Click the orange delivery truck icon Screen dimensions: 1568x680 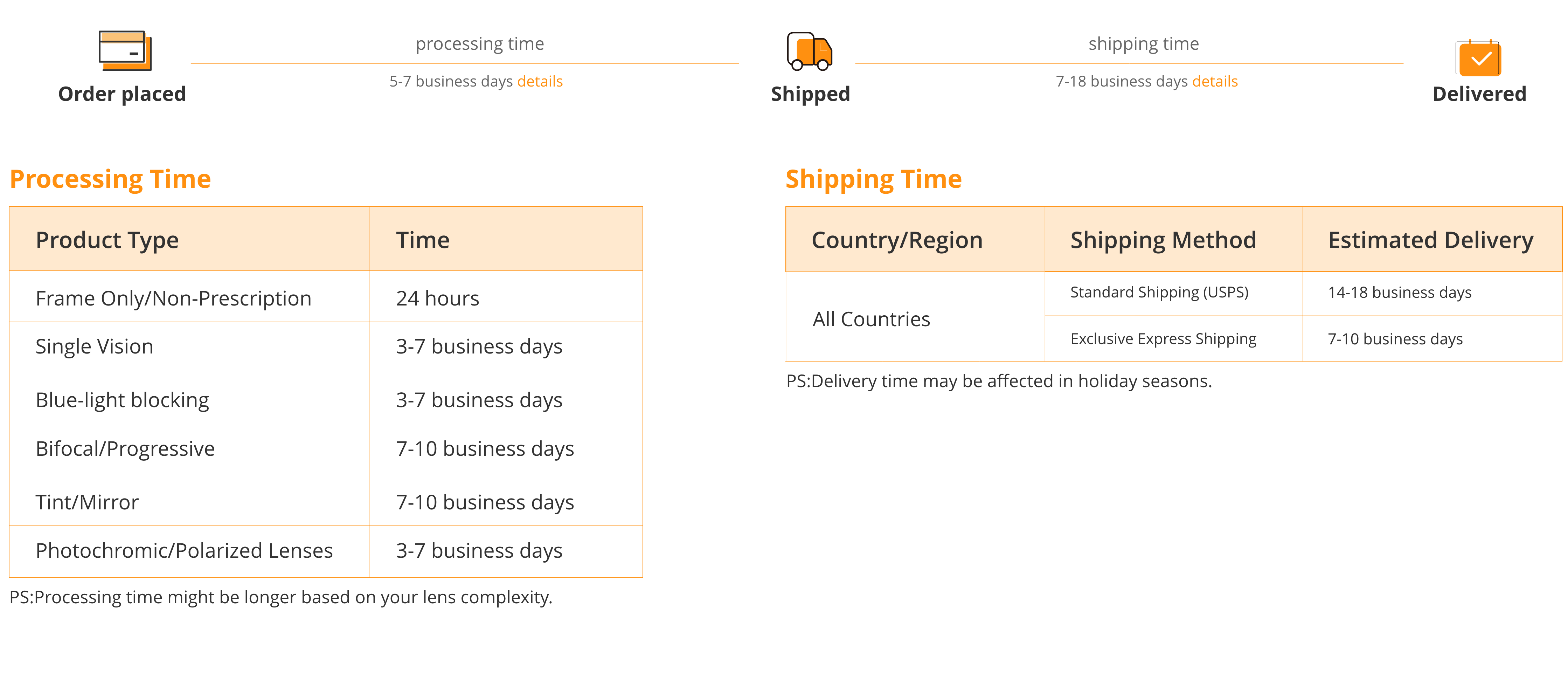(809, 51)
